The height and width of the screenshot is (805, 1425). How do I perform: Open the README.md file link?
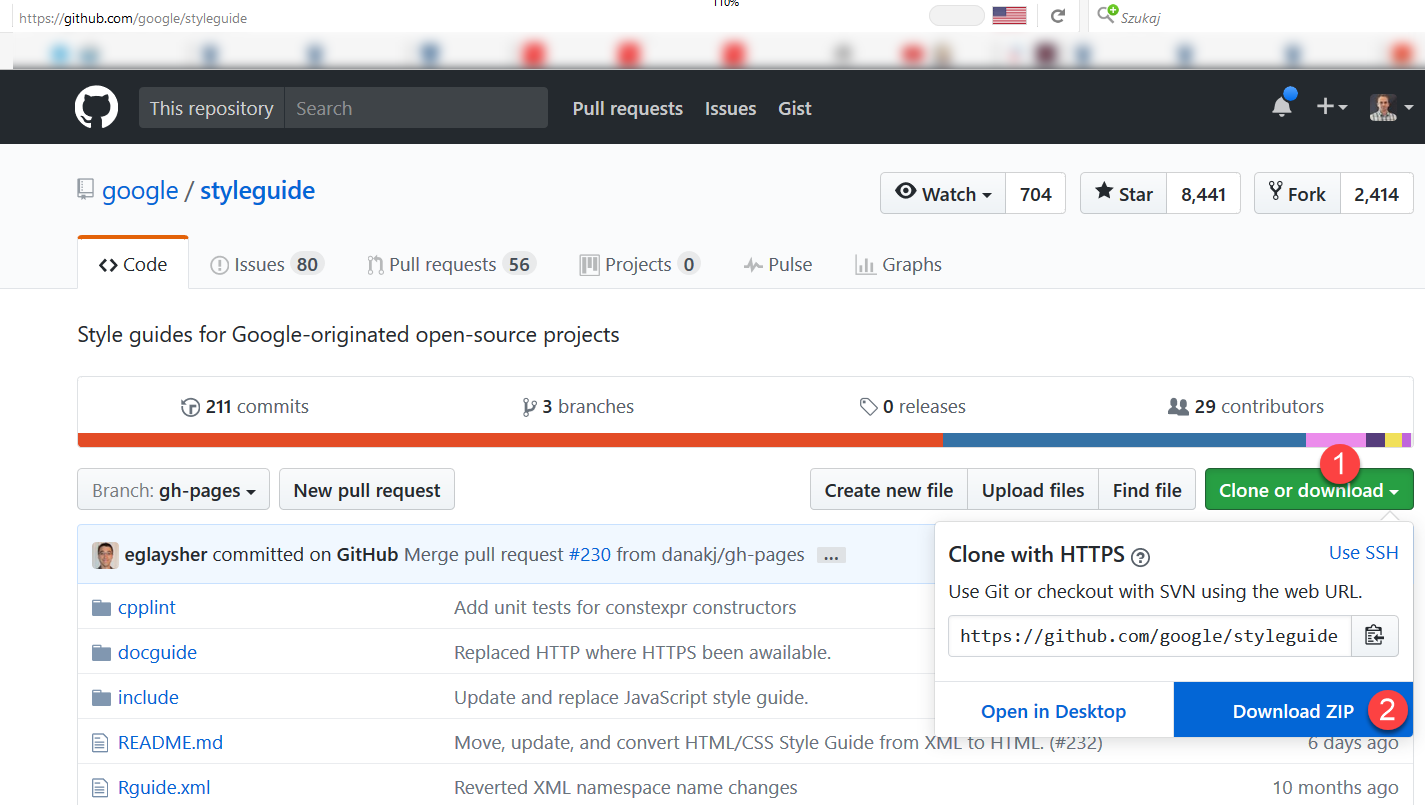pos(170,743)
